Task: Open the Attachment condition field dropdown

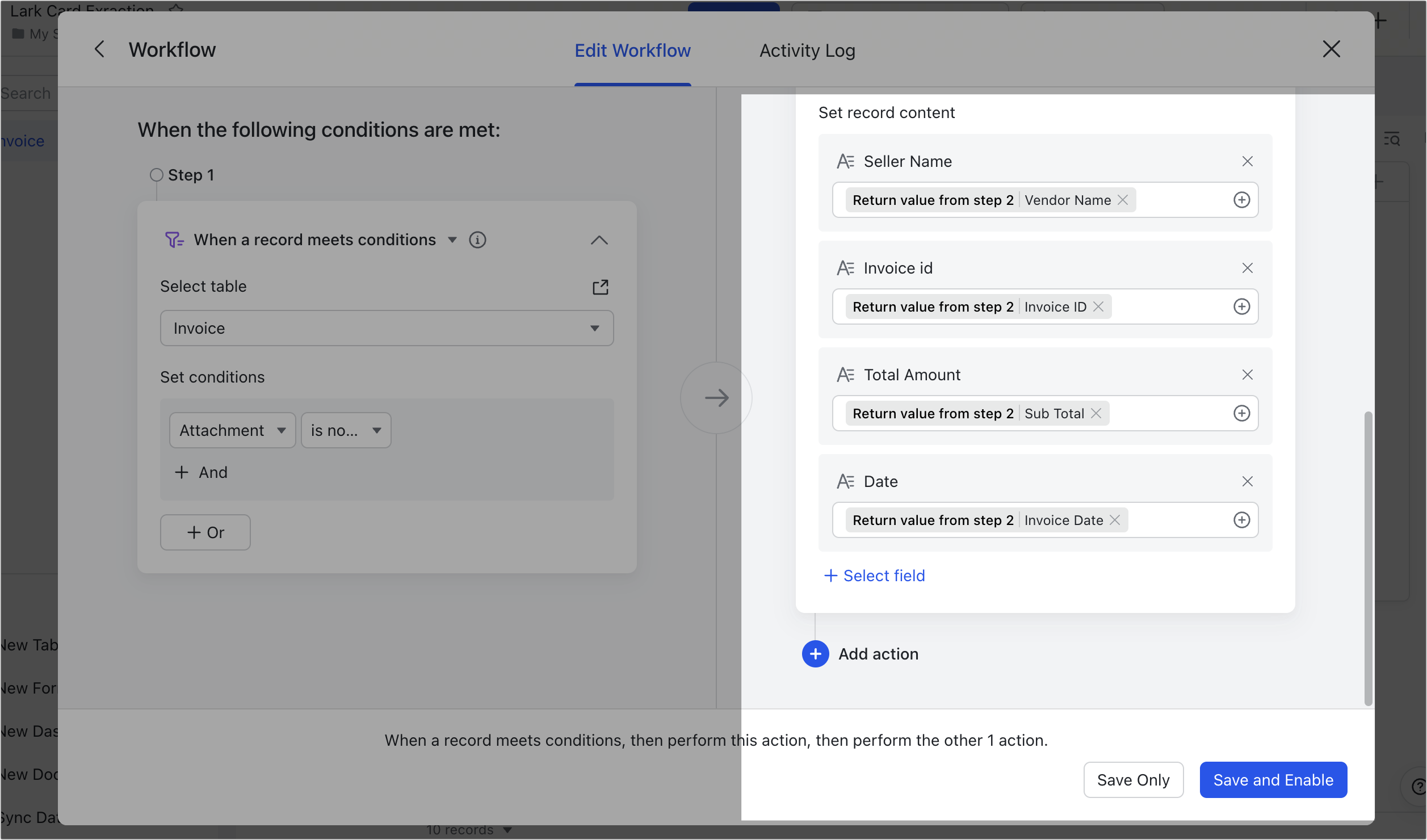Action: coord(232,430)
